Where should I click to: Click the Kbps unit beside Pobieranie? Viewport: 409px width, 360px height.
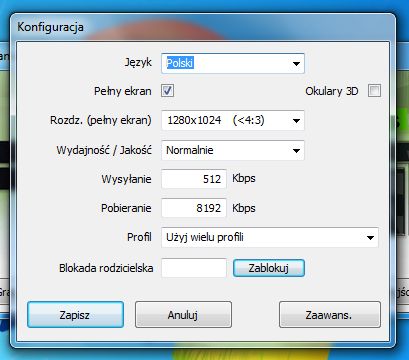pyautogui.click(x=244, y=208)
